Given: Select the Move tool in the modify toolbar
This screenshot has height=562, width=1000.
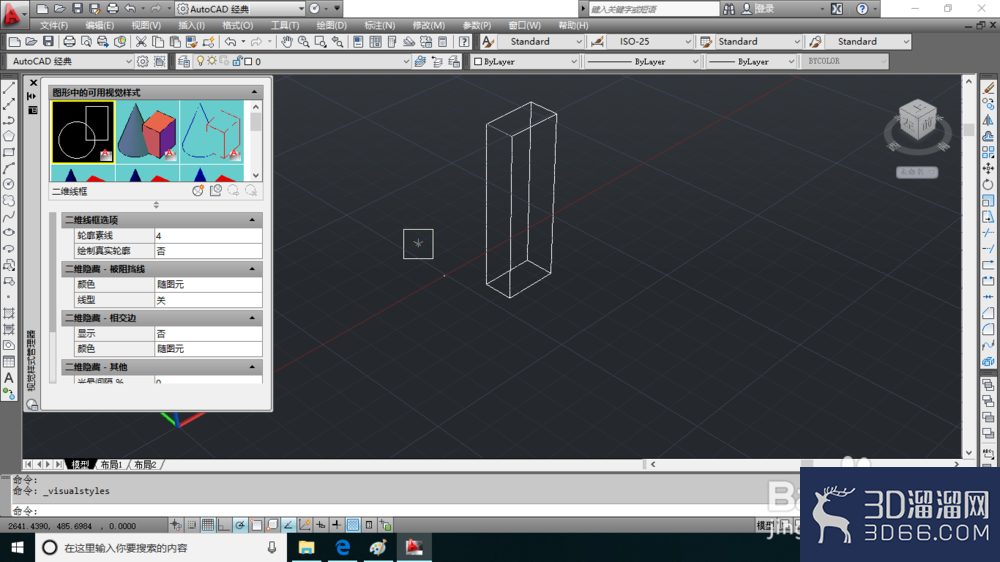Looking at the screenshot, I should (x=989, y=168).
